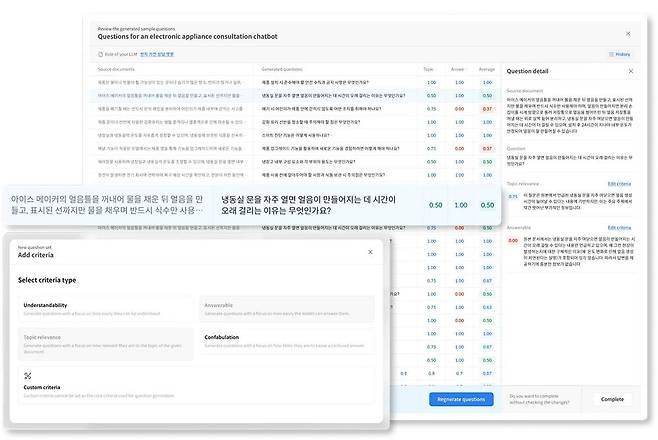Viewport: 658px width, 440px height.
Task: Click the window title Questions for an electronic appliance
Action: click(x=187, y=36)
